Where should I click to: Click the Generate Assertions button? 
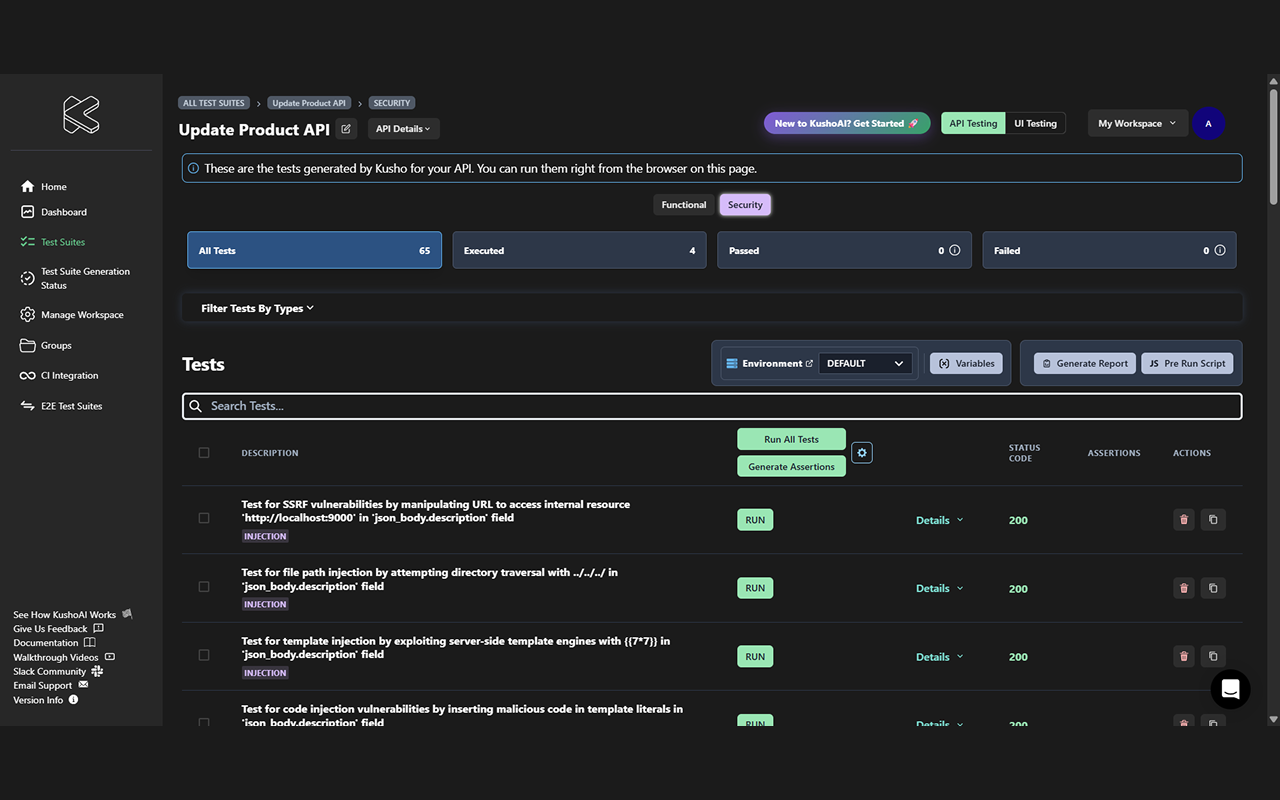pyautogui.click(x=791, y=467)
